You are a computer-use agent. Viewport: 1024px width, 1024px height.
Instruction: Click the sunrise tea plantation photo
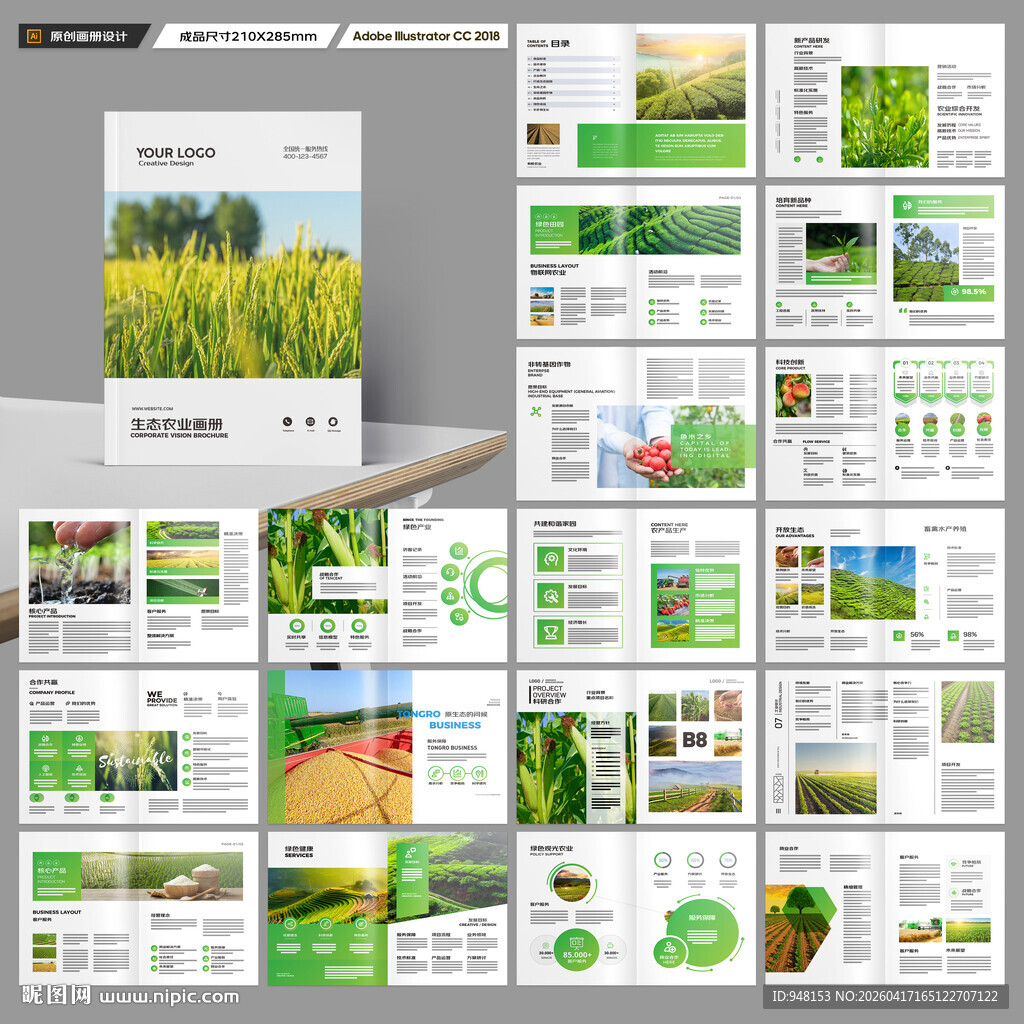690,76
